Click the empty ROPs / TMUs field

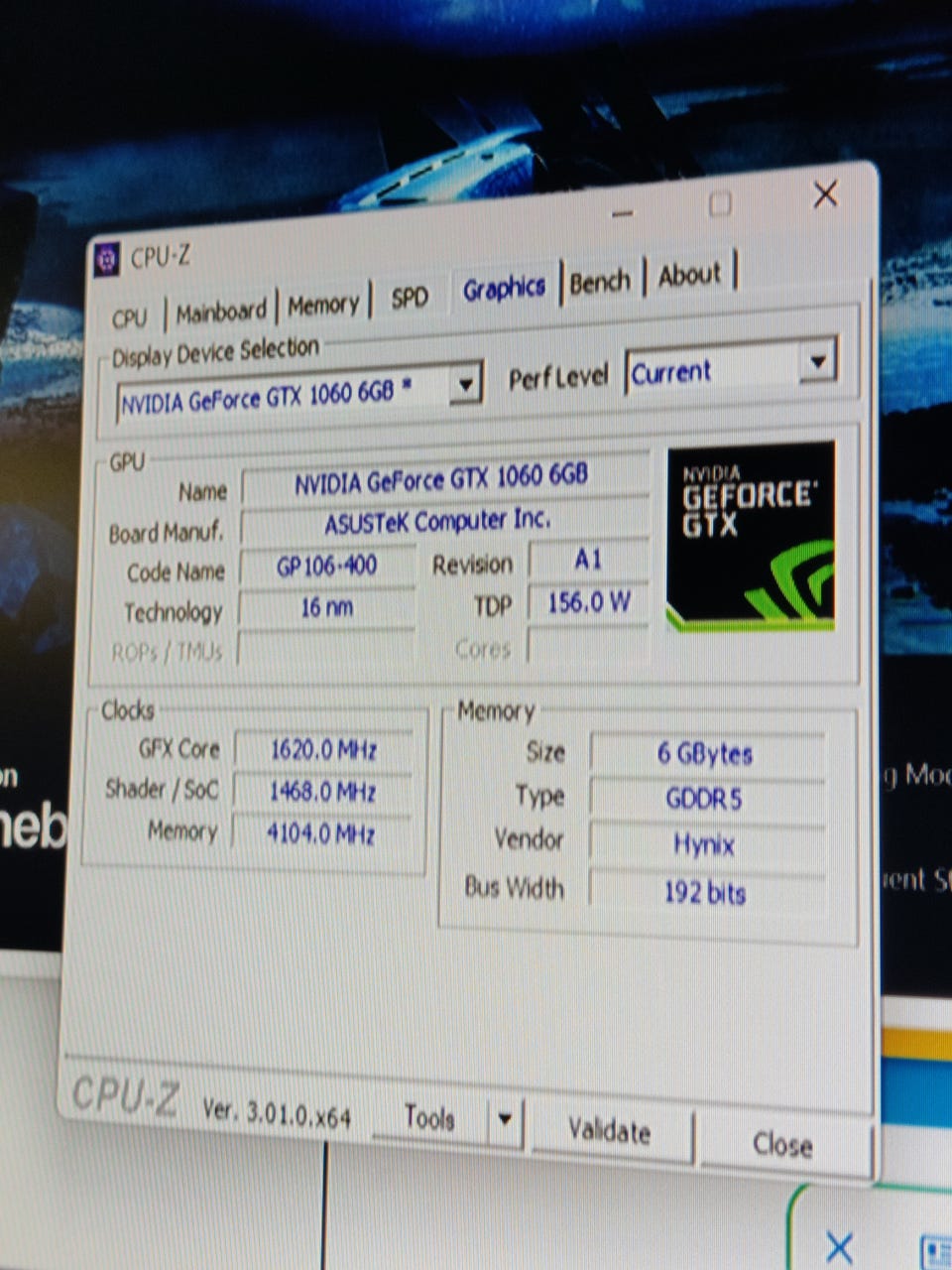(x=326, y=649)
